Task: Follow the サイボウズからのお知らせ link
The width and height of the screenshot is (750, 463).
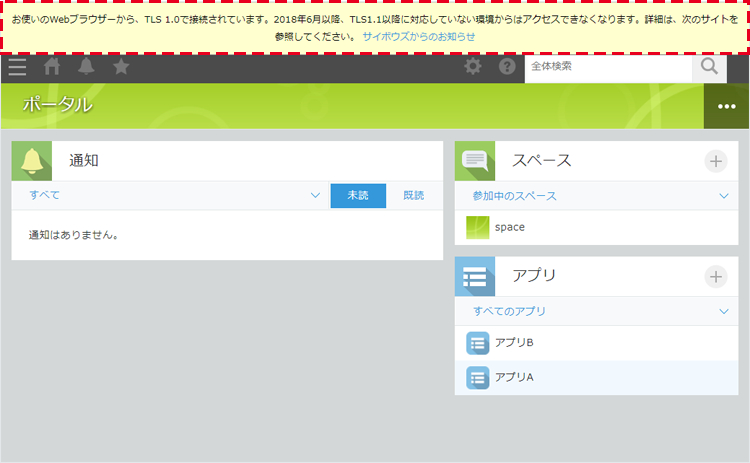Action: coord(419,36)
